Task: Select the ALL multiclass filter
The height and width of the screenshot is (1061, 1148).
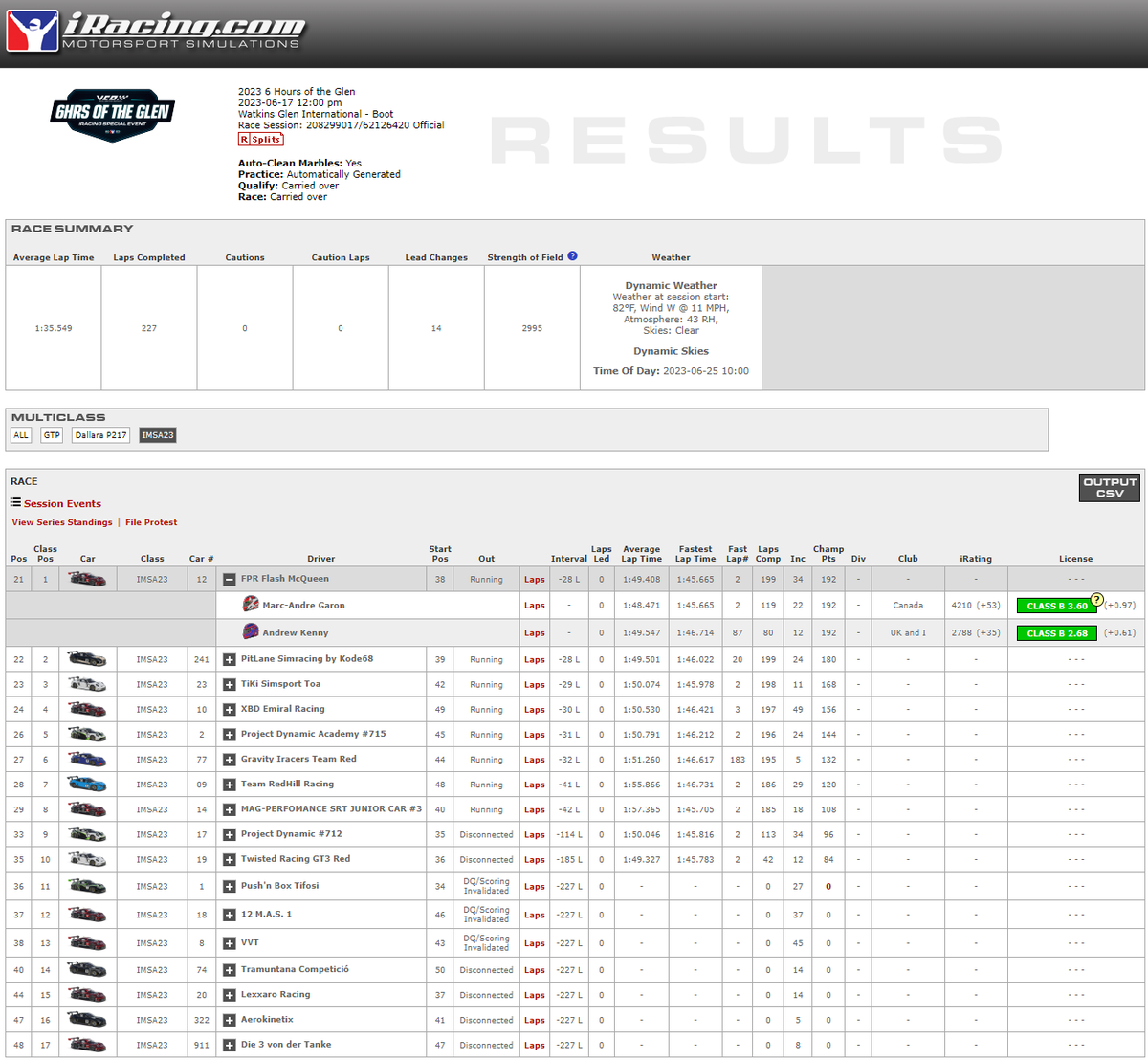Action: click(x=21, y=435)
